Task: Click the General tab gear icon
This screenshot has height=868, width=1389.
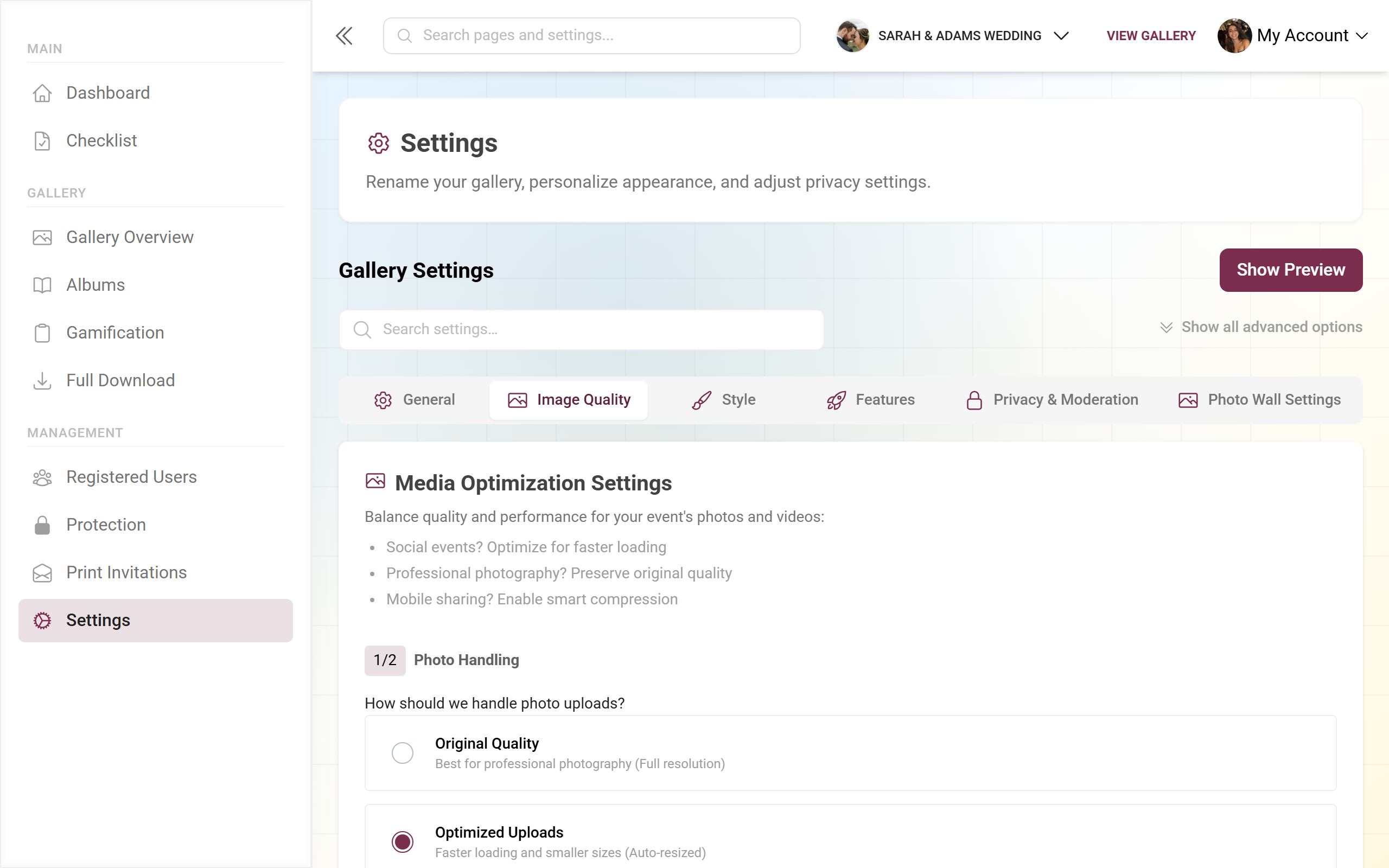Action: coord(383,400)
